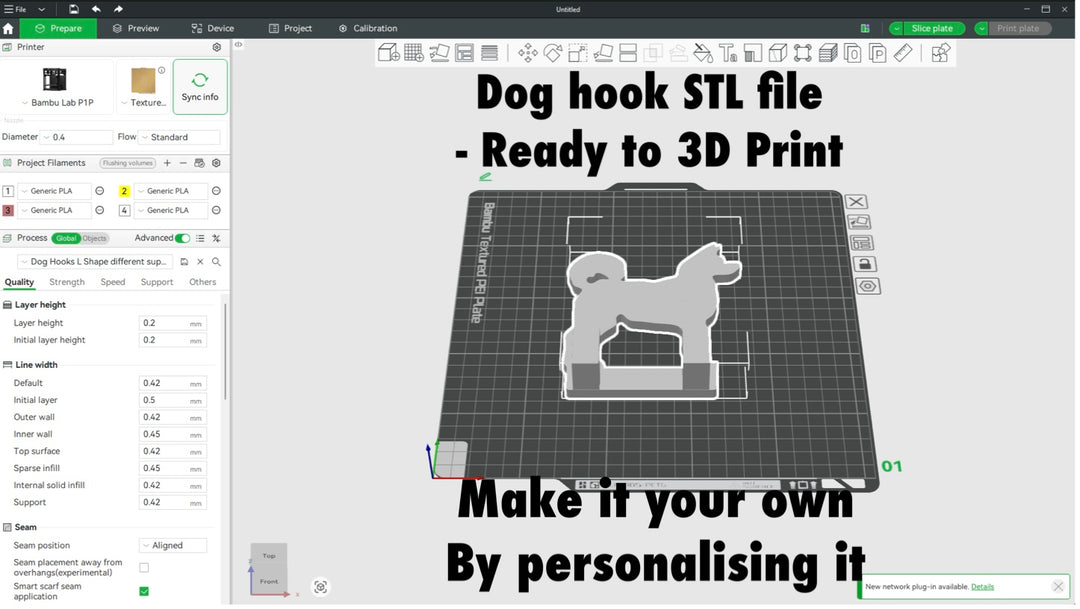Select the Measure ruler tool
The height and width of the screenshot is (609, 1080).
click(903, 53)
